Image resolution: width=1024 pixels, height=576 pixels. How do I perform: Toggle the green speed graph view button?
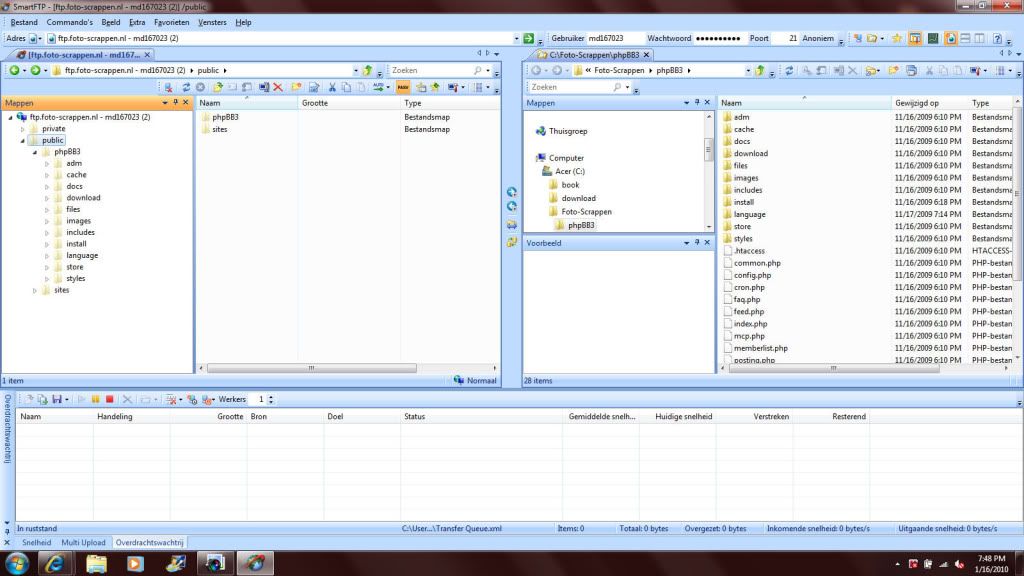coord(933,39)
